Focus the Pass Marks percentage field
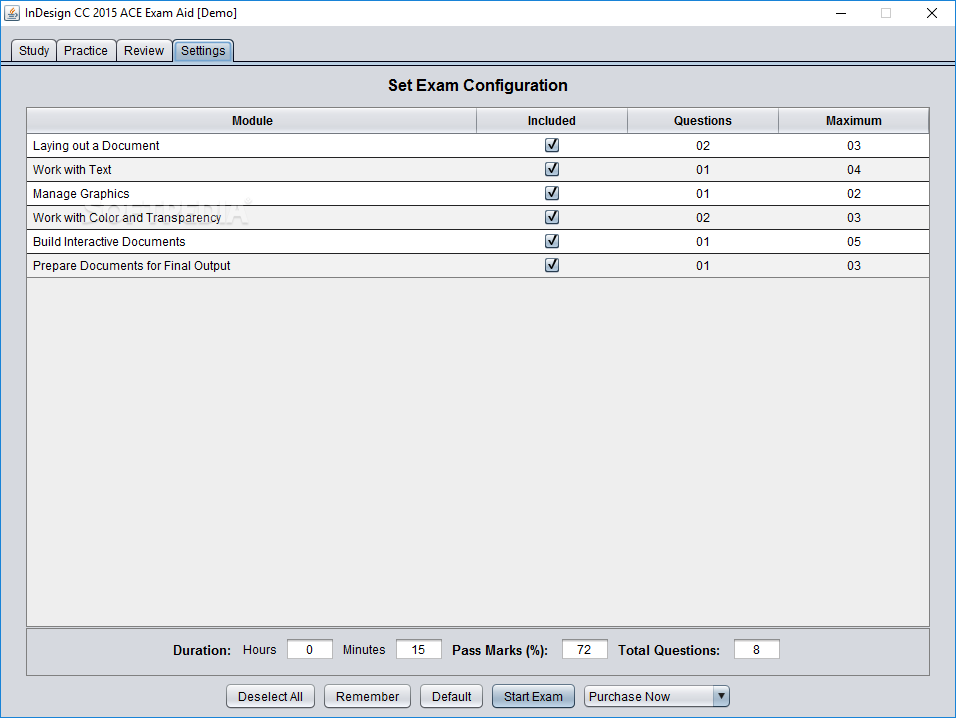Viewport: 956px width, 718px height. [x=584, y=650]
